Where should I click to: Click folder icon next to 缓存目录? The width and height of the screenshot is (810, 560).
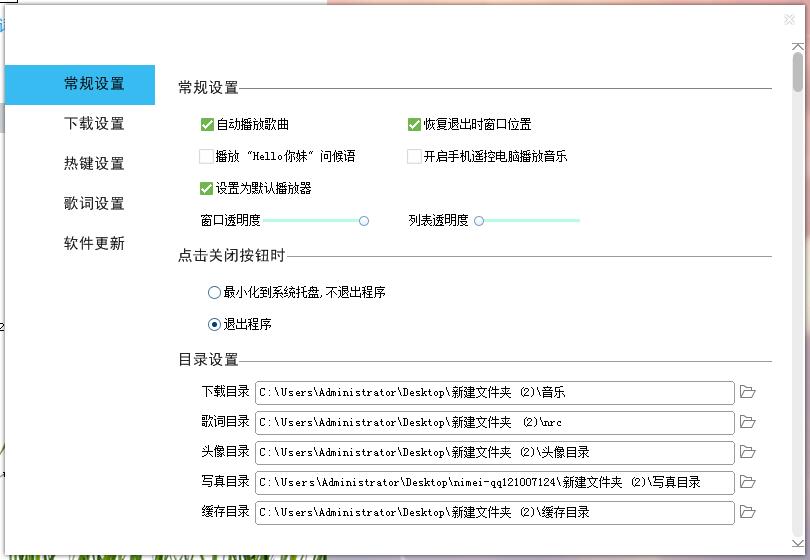coord(747,512)
